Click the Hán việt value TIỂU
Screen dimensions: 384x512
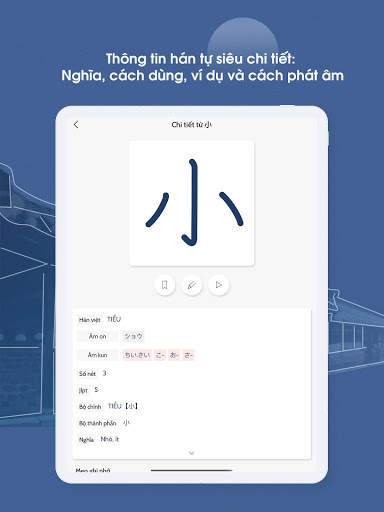[114, 319]
